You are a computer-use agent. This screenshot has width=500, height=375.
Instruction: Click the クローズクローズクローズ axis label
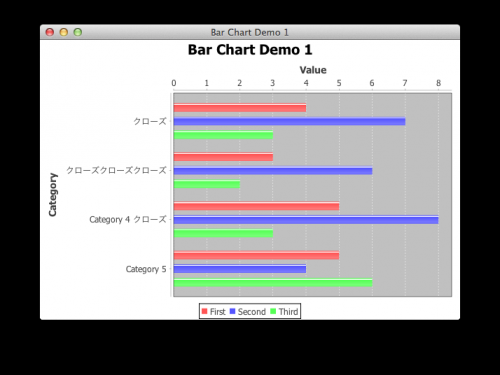(x=116, y=170)
